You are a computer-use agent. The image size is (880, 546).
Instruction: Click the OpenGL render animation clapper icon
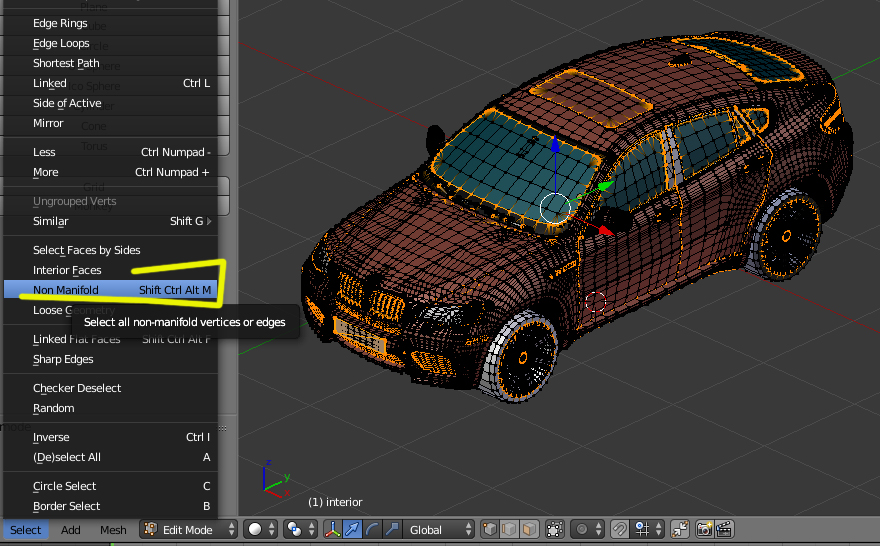pyautogui.click(x=724, y=529)
